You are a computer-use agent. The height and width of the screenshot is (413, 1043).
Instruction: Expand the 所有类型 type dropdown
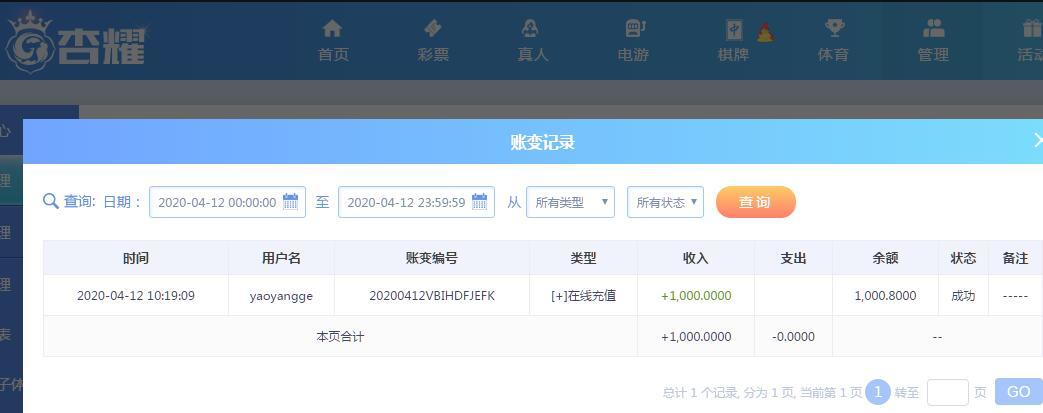click(570, 202)
